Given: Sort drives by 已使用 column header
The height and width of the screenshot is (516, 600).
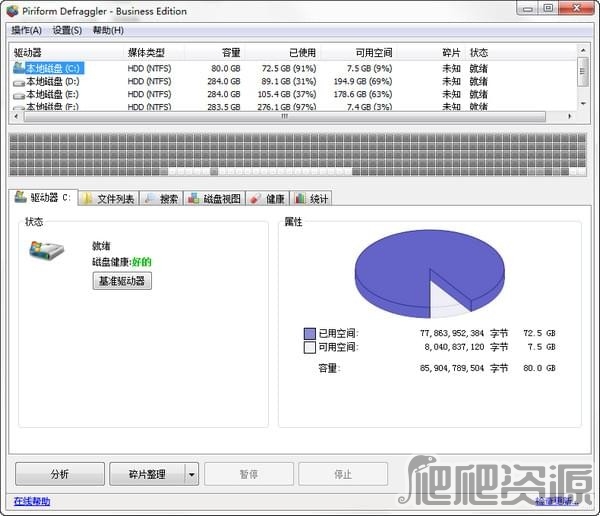Looking at the screenshot, I should (300, 52).
